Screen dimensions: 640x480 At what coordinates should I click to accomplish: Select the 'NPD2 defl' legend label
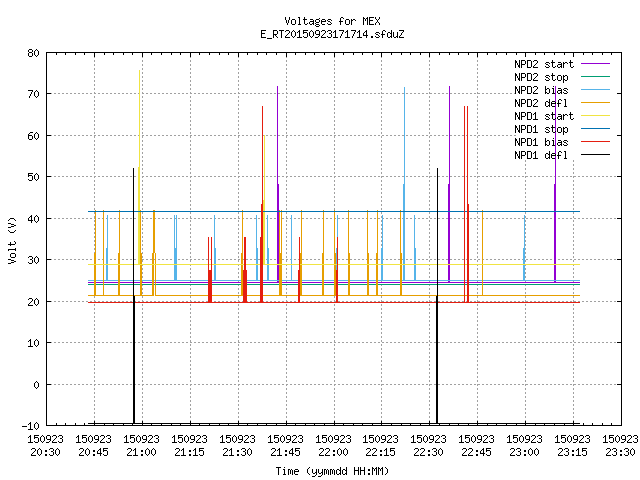pos(541,103)
